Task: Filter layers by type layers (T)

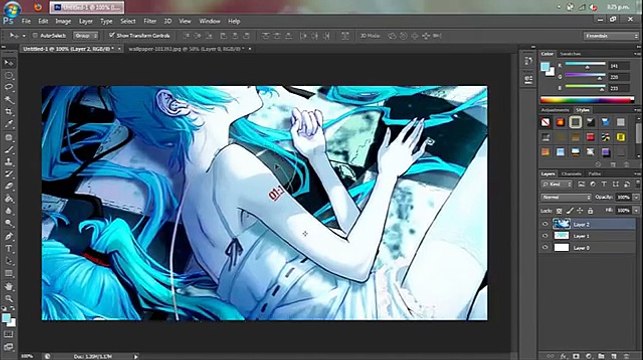Action: click(x=604, y=185)
